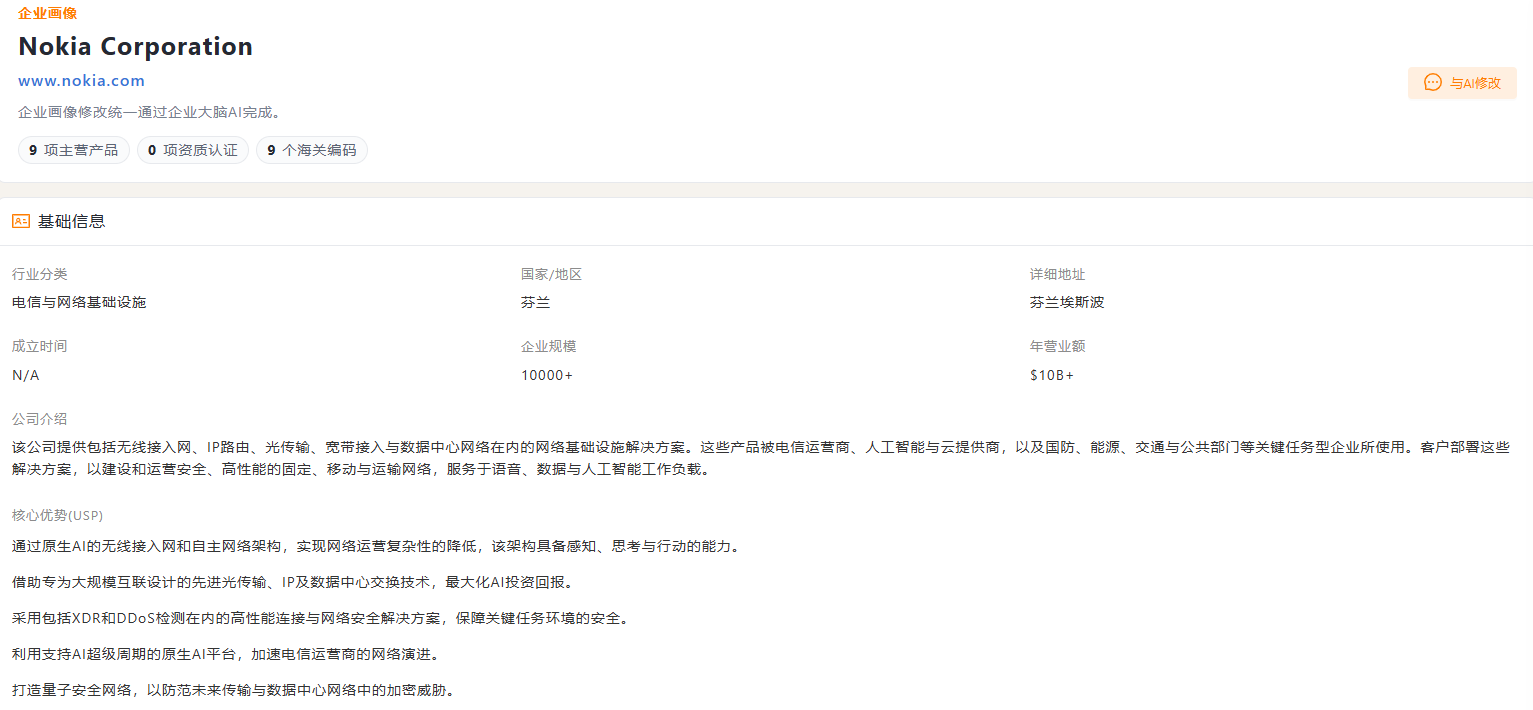1533x710 pixels.
Task: Click the line starting 利用支持AI超级周期
Action: [225, 654]
